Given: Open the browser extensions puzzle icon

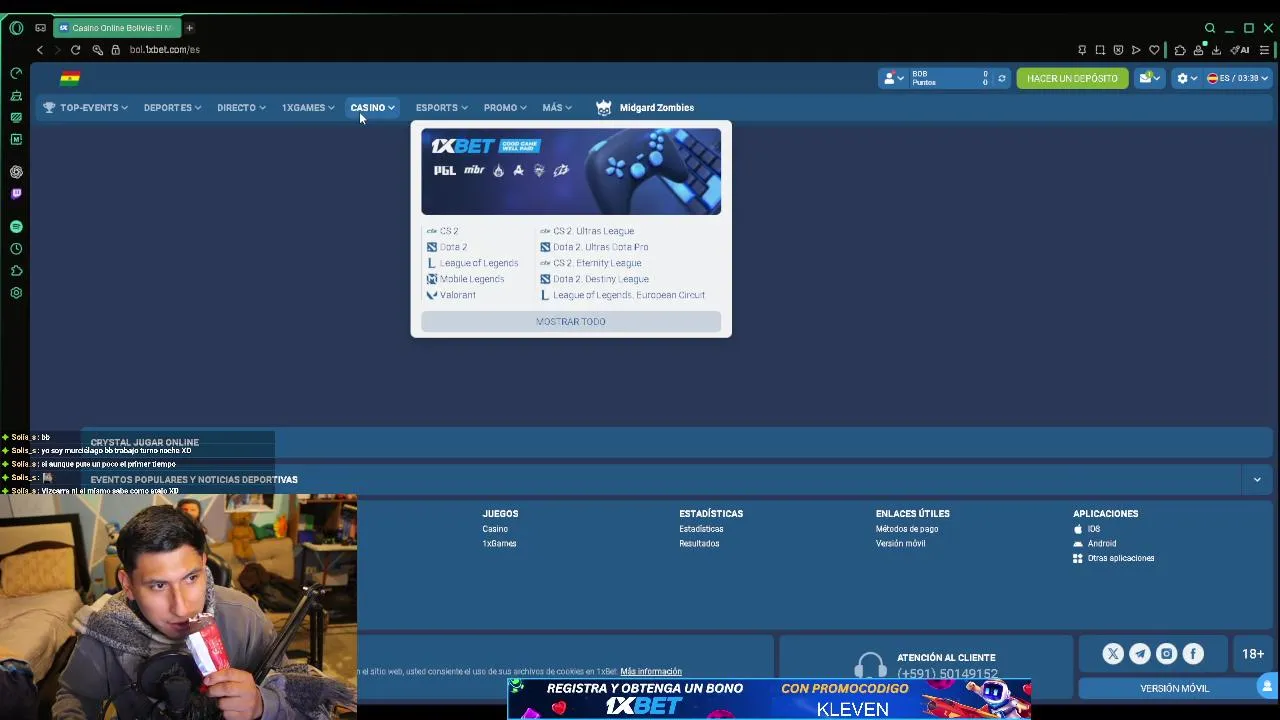Looking at the screenshot, I should click(1180, 50).
